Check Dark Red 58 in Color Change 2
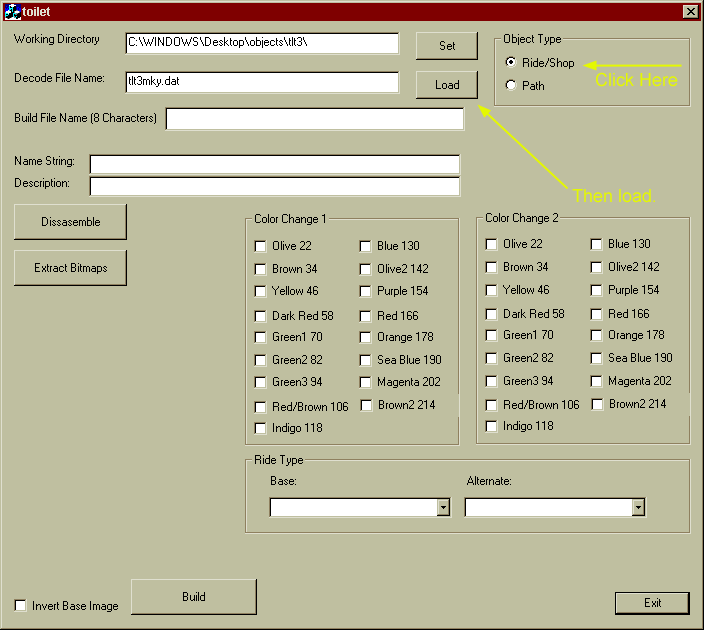The width and height of the screenshot is (704, 630). pos(492,314)
